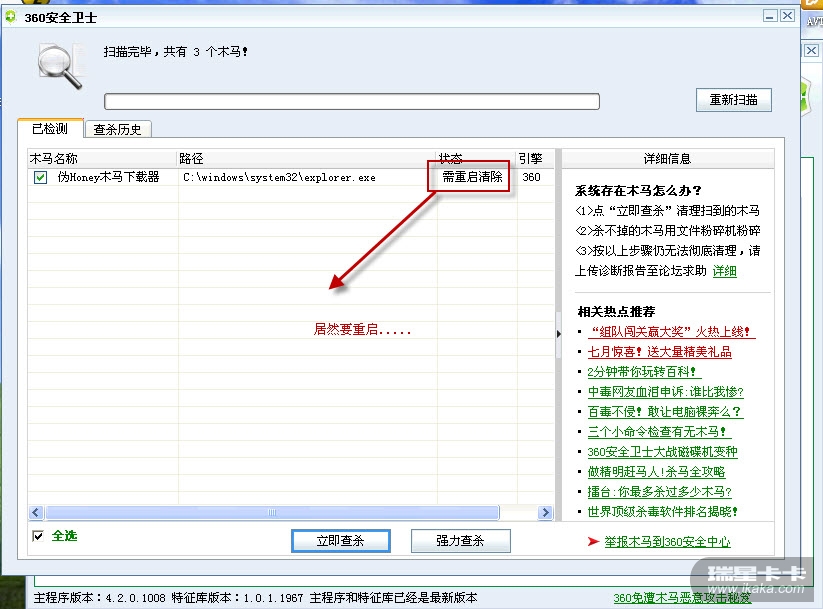Open 中毒网友血泪申诉 link
Image resolution: width=823 pixels, height=609 pixels.
666,392
